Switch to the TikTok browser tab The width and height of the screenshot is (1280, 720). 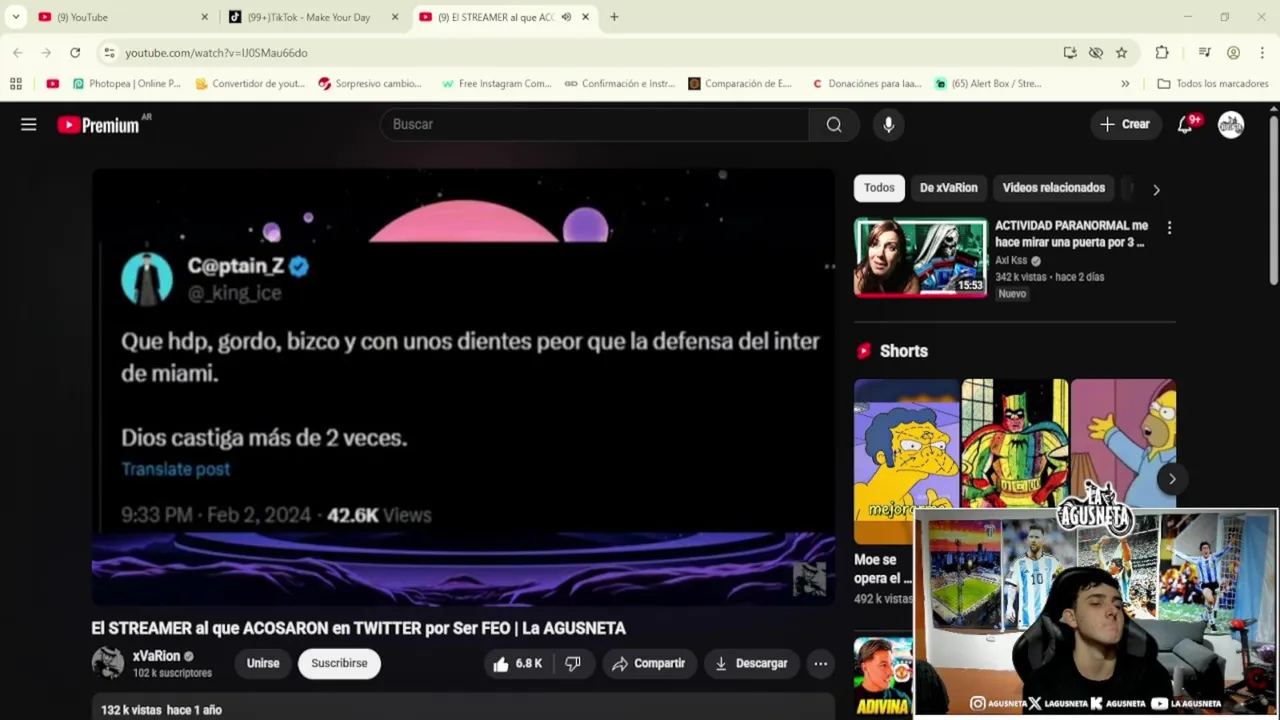(313, 17)
